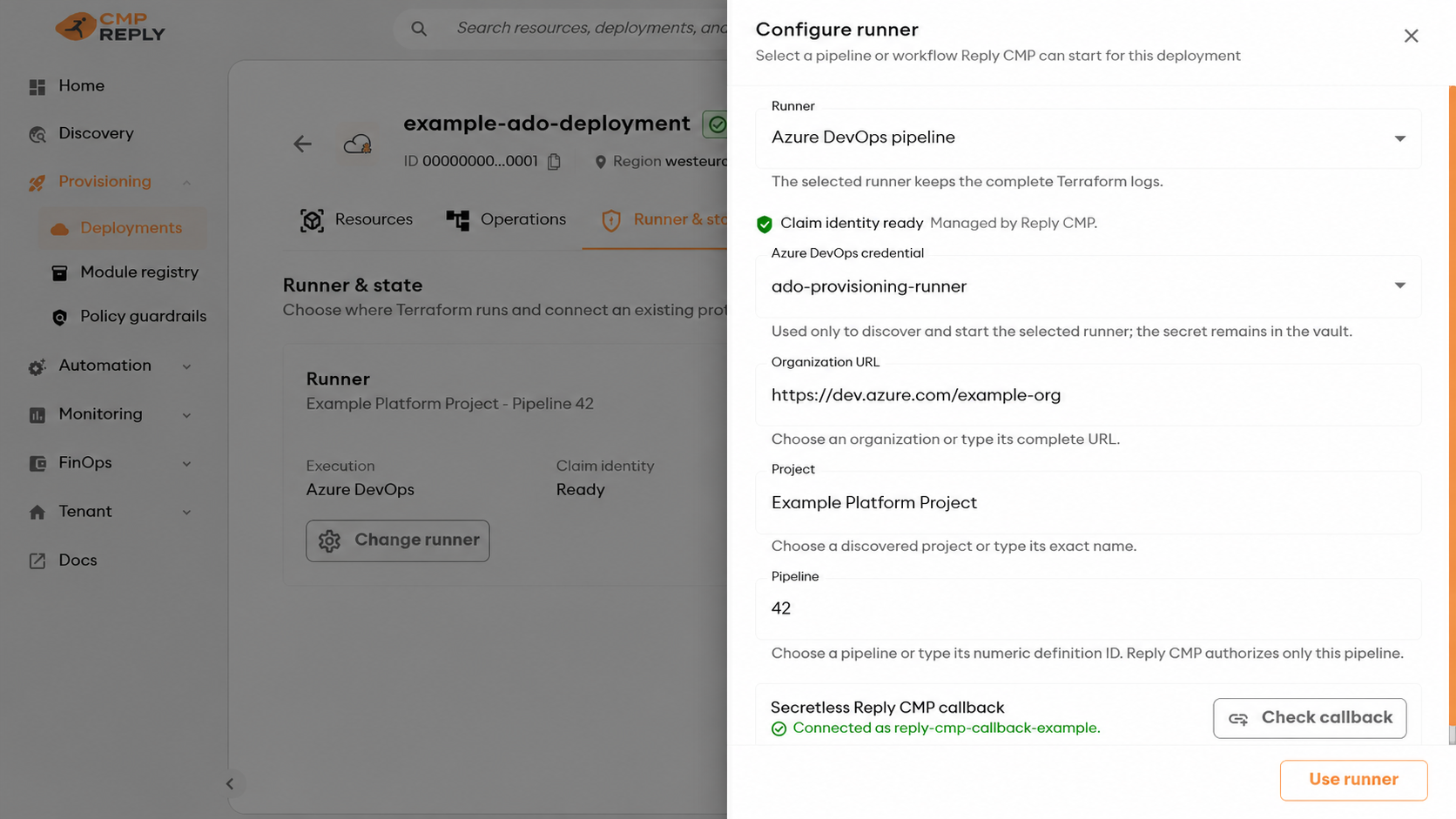The width and height of the screenshot is (1456, 819).
Task: Expand the Automation section
Action: click(186, 366)
